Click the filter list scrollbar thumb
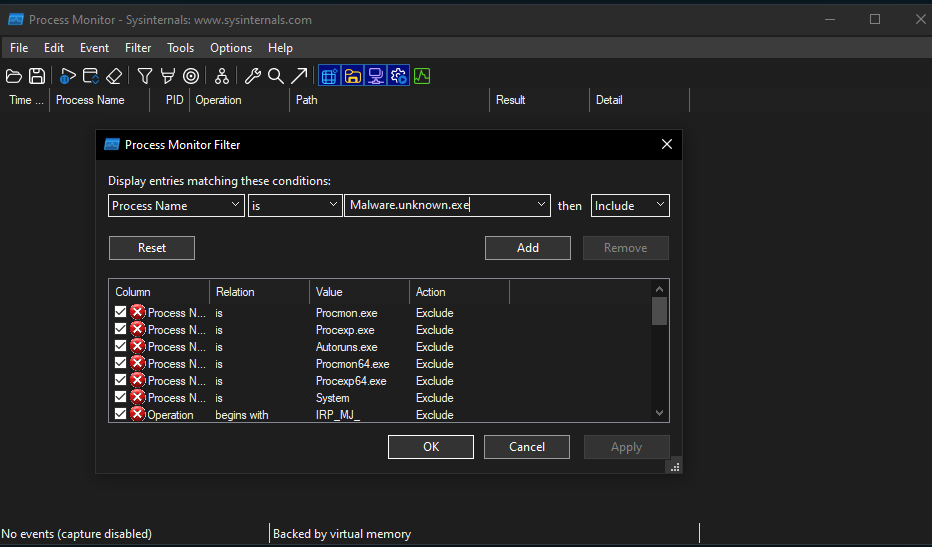The height and width of the screenshot is (547, 932). pos(659,311)
